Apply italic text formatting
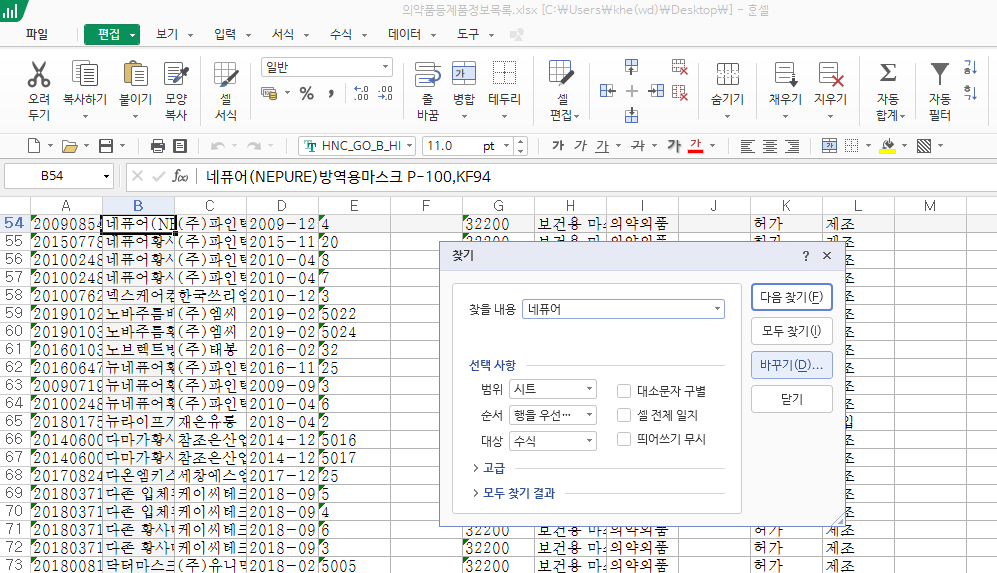 point(580,146)
